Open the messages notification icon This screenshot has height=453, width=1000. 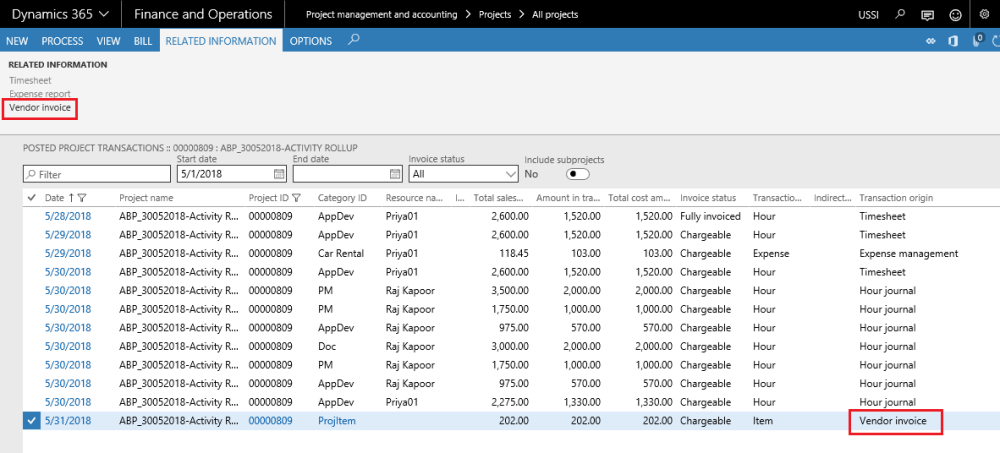(927, 14)
